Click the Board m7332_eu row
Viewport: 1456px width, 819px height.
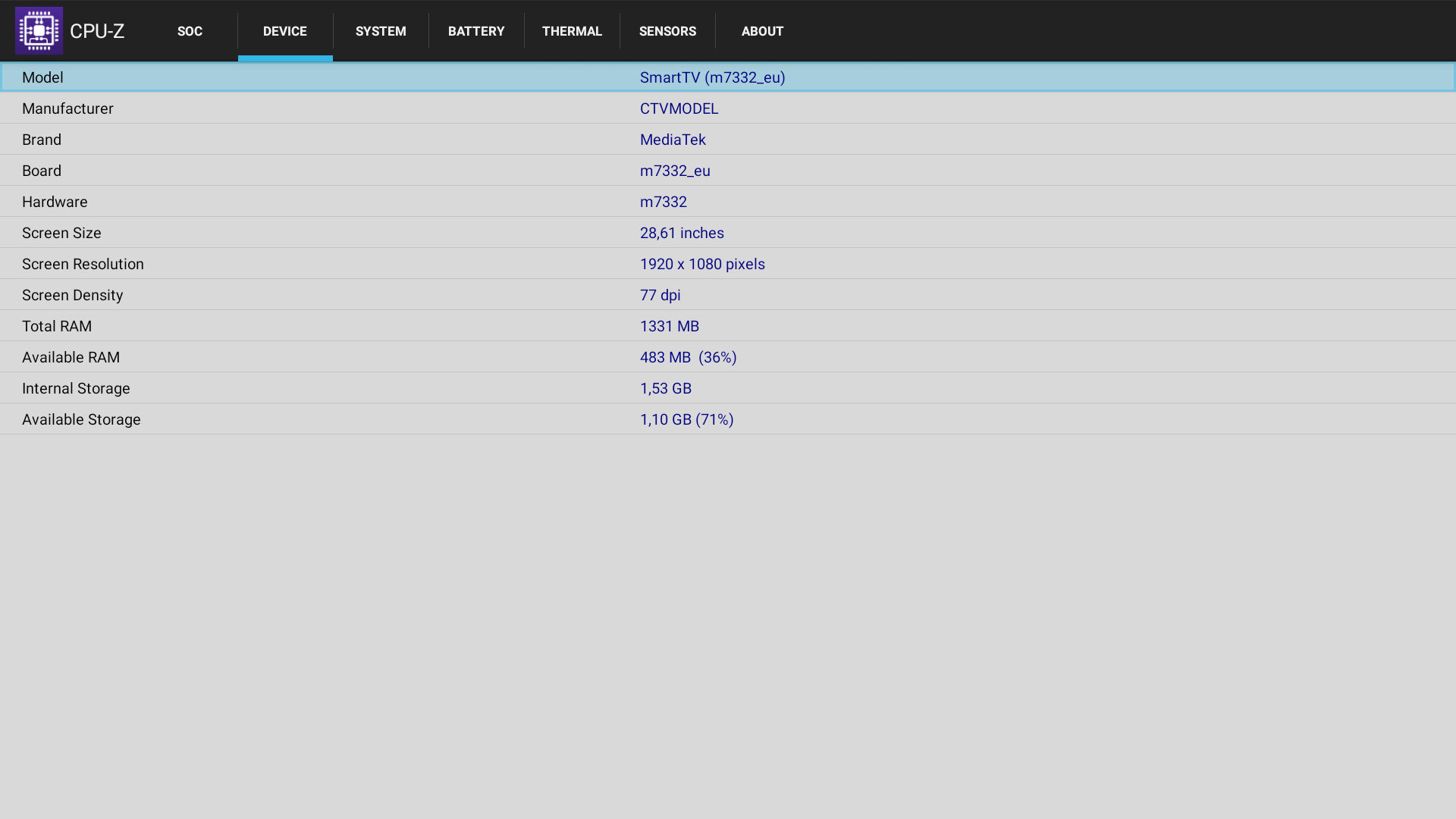coord(728,171)
